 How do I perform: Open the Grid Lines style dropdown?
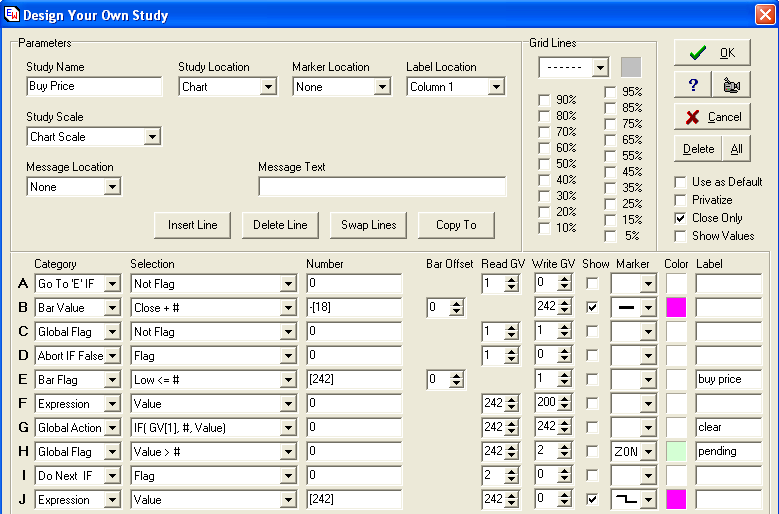click(x=599, y=68)
